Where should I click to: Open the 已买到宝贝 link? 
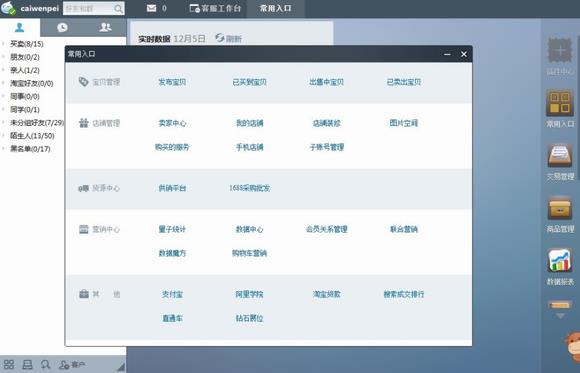tap(249, 82)
